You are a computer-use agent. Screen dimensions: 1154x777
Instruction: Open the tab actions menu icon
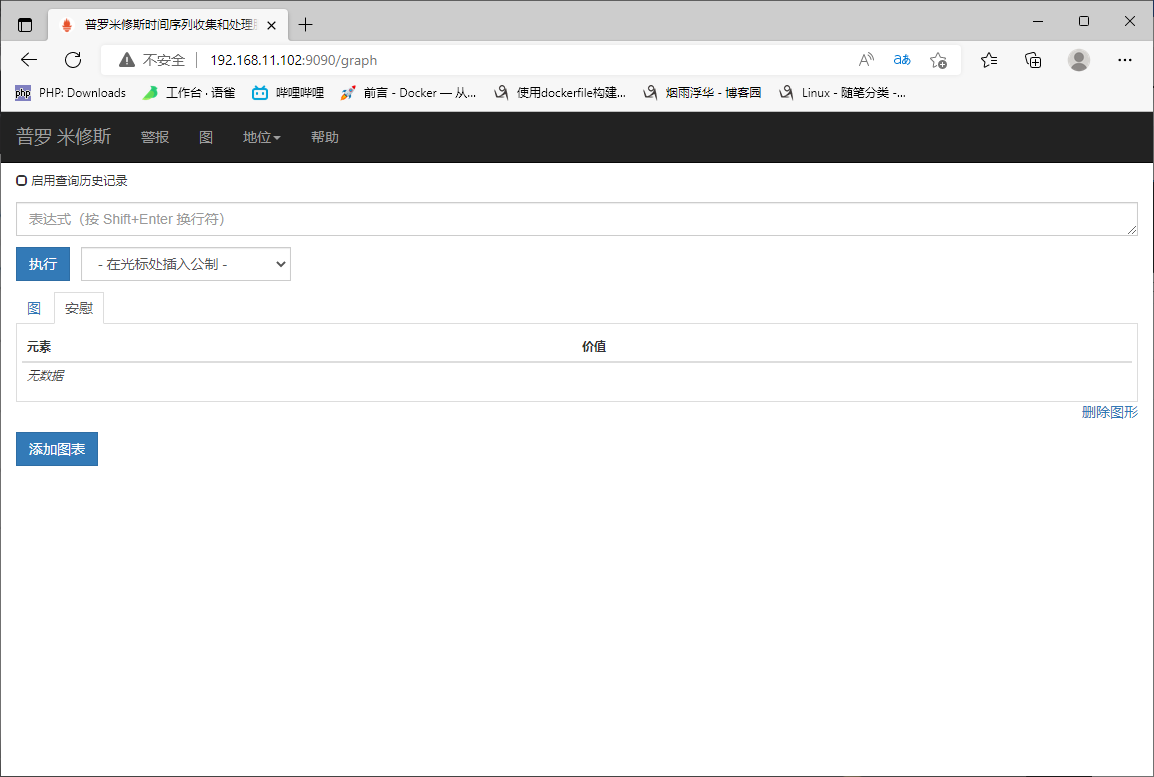(x=25, y=25)
